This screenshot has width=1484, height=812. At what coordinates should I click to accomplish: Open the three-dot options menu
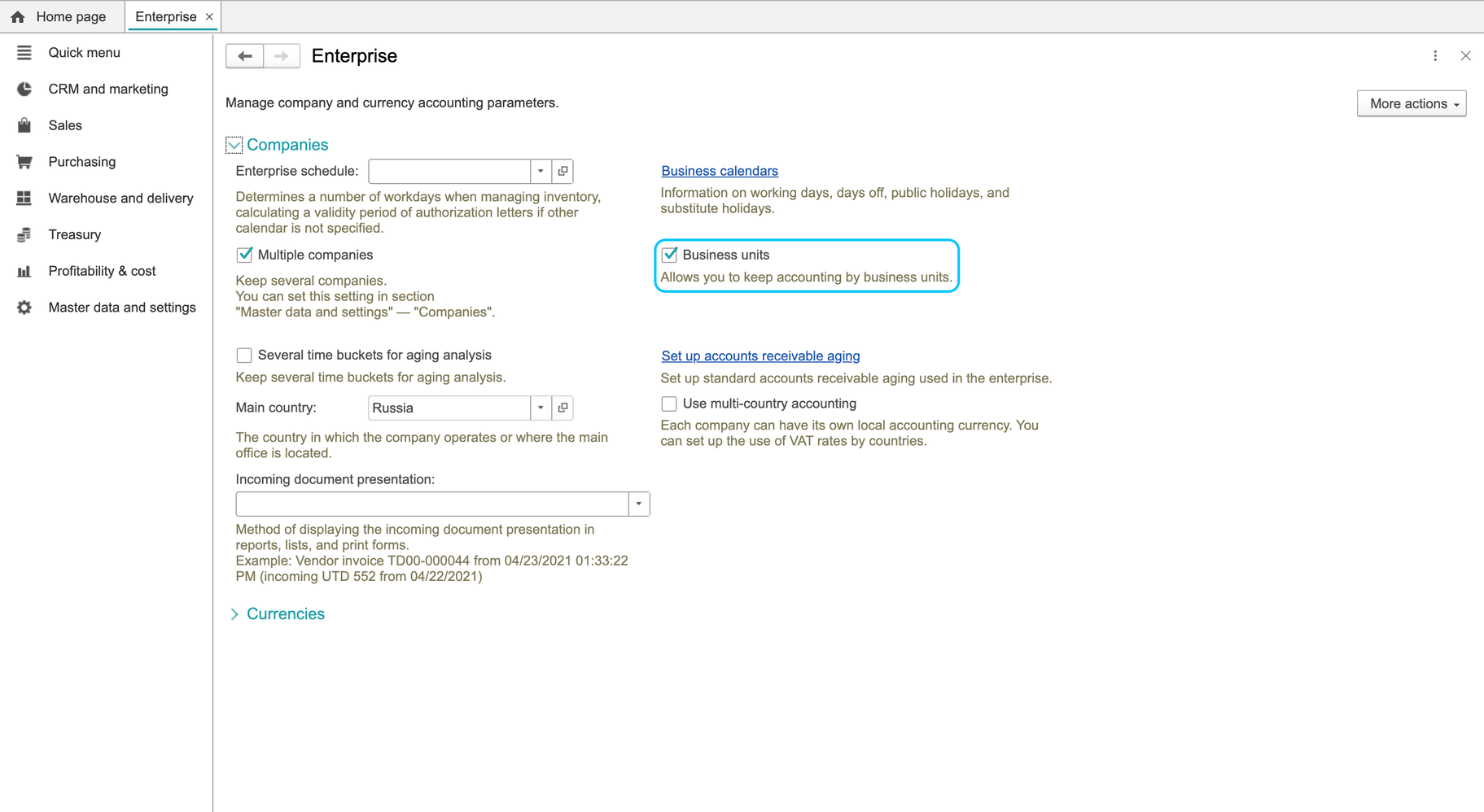point(1435,56)
